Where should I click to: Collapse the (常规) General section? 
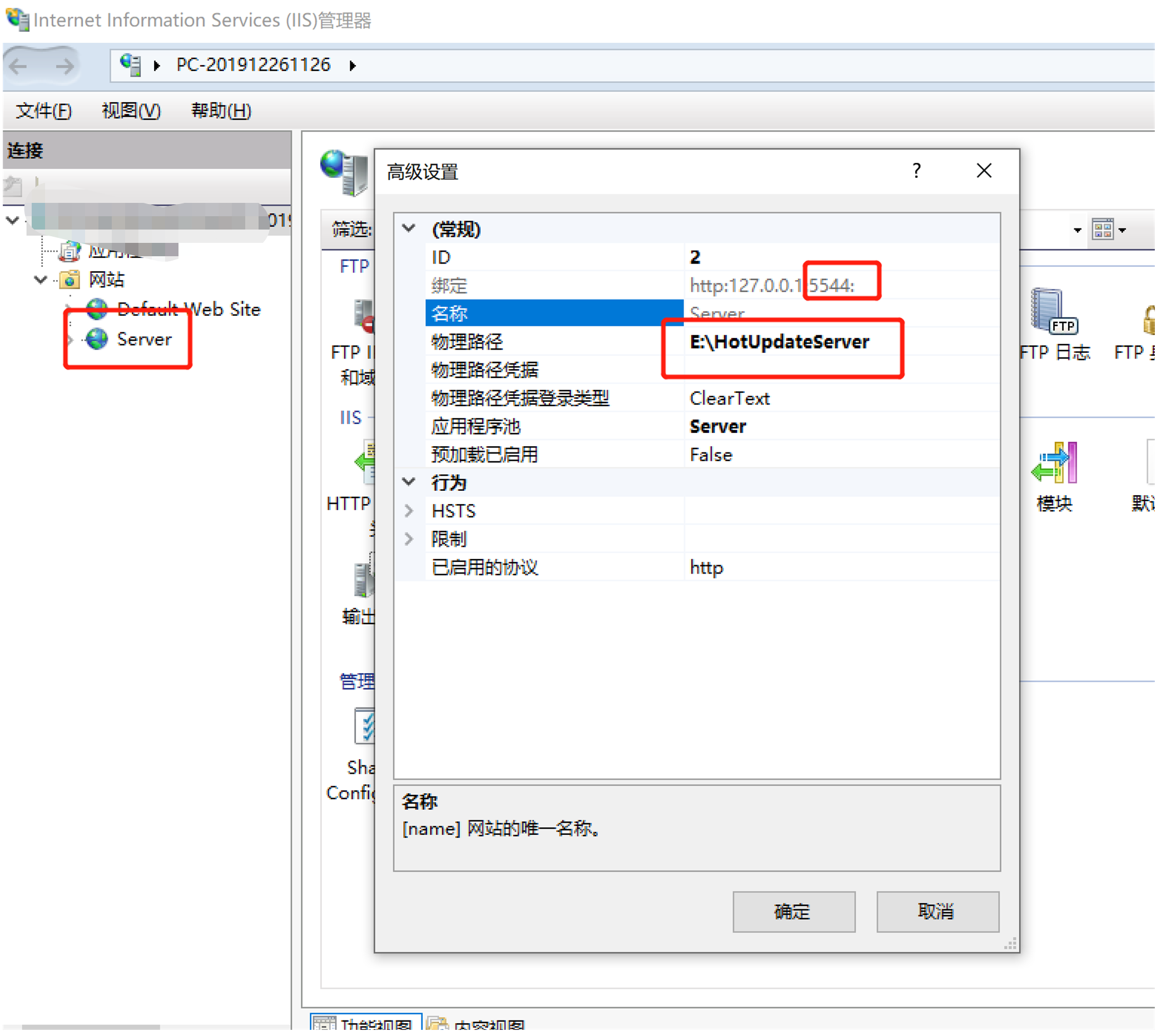click(409, 229)
